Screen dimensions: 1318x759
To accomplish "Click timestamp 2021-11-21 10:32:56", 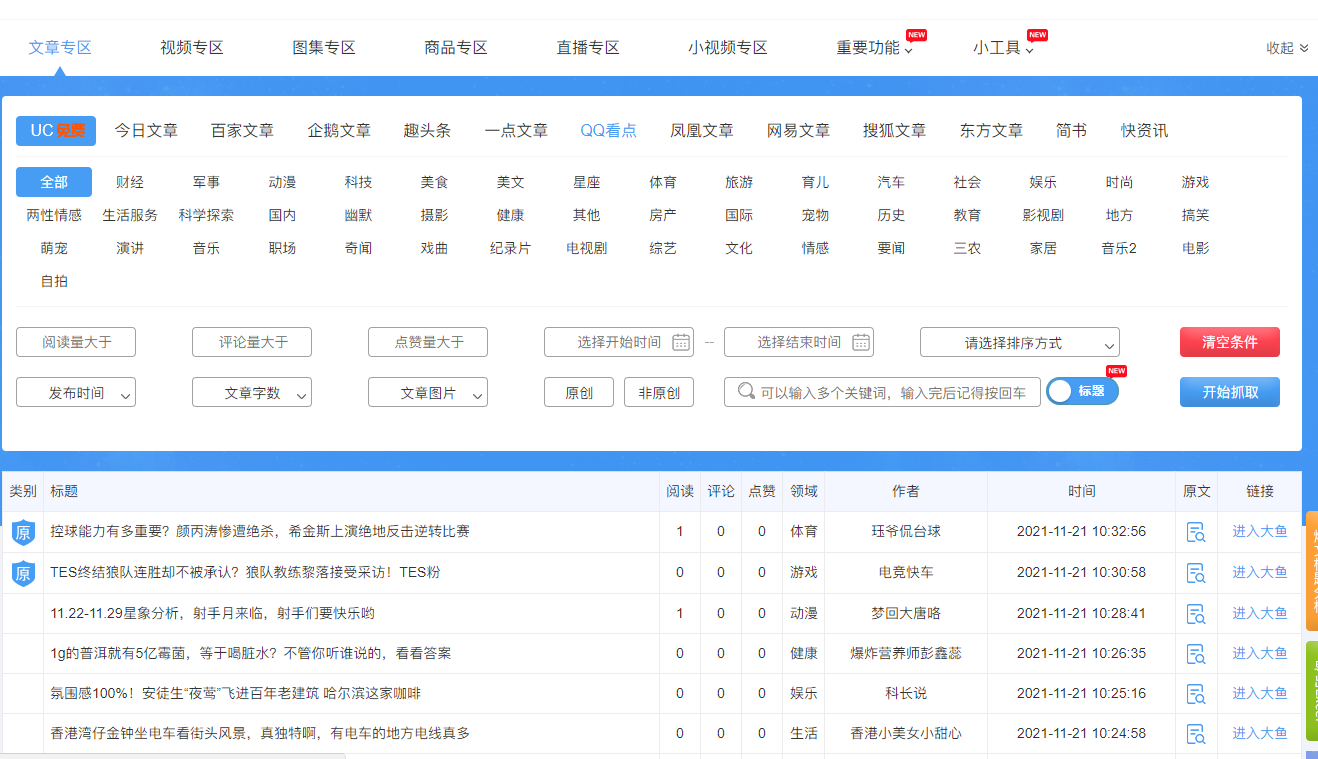I will 1081,532.
